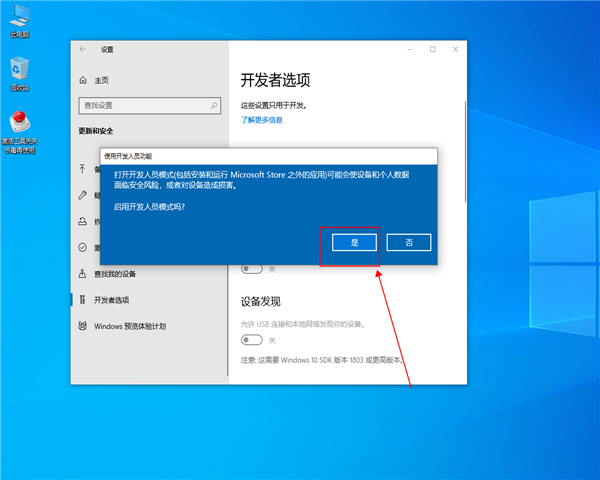Open the 回收站 recycle bin icon
The height and width of the screenshot is (480, 600).
[x=19, y=70]
